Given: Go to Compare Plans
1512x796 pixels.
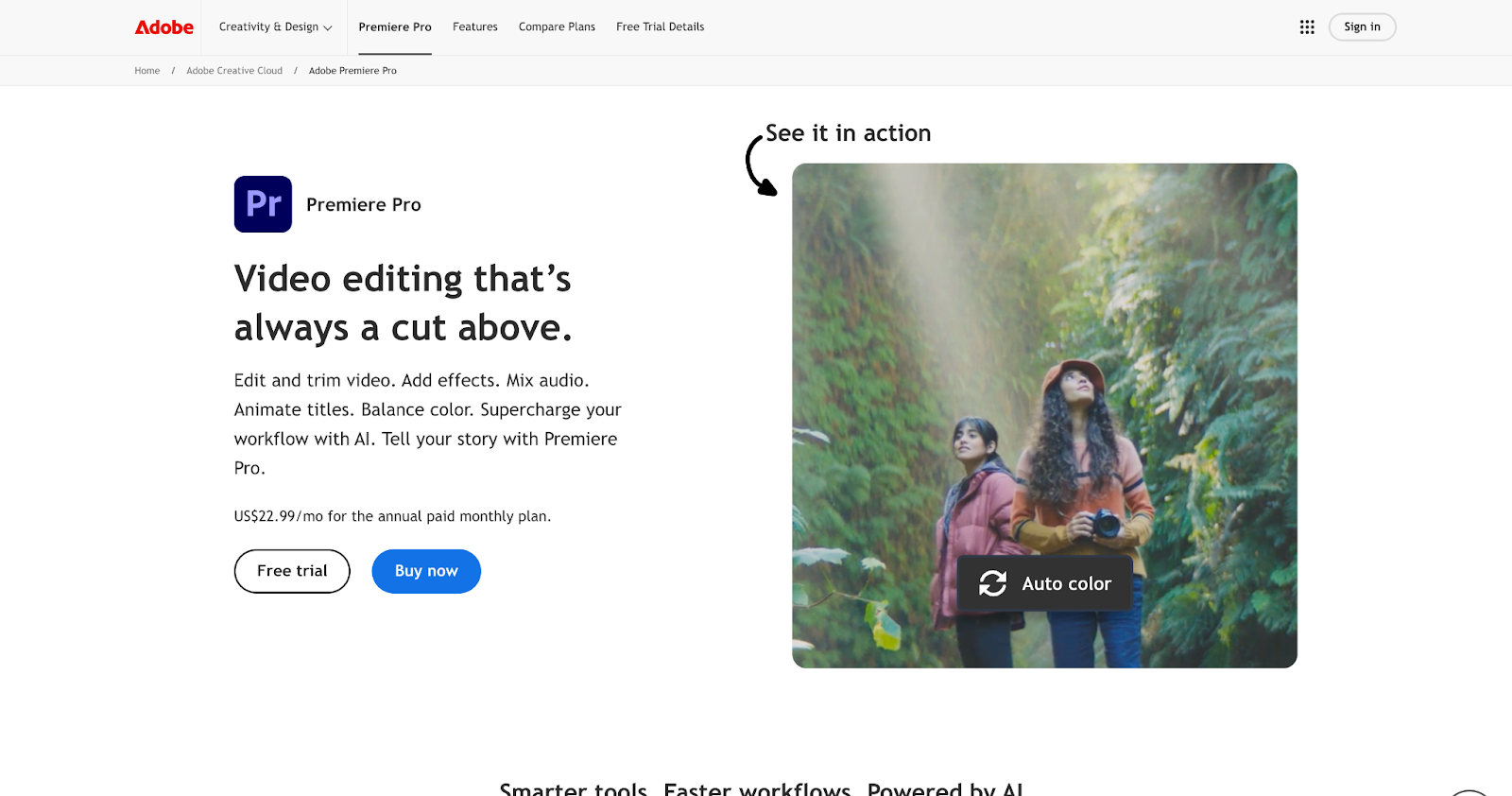Looking at the screenshot, I should tap(557, 27).
